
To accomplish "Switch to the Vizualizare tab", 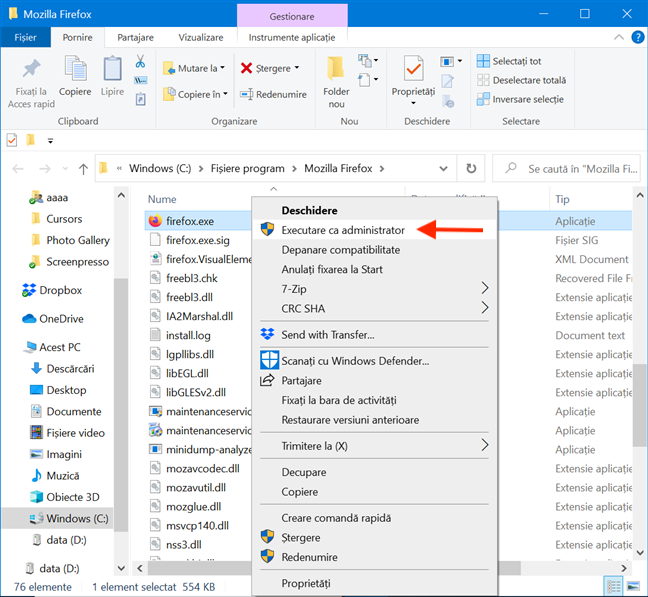I will pos(201,38).
